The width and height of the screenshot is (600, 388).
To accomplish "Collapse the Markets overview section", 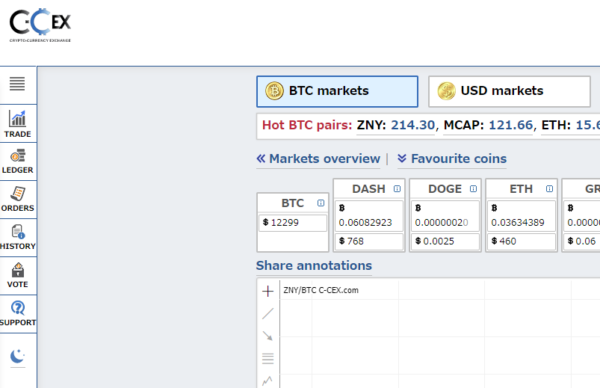I will (x=318, y=159).
